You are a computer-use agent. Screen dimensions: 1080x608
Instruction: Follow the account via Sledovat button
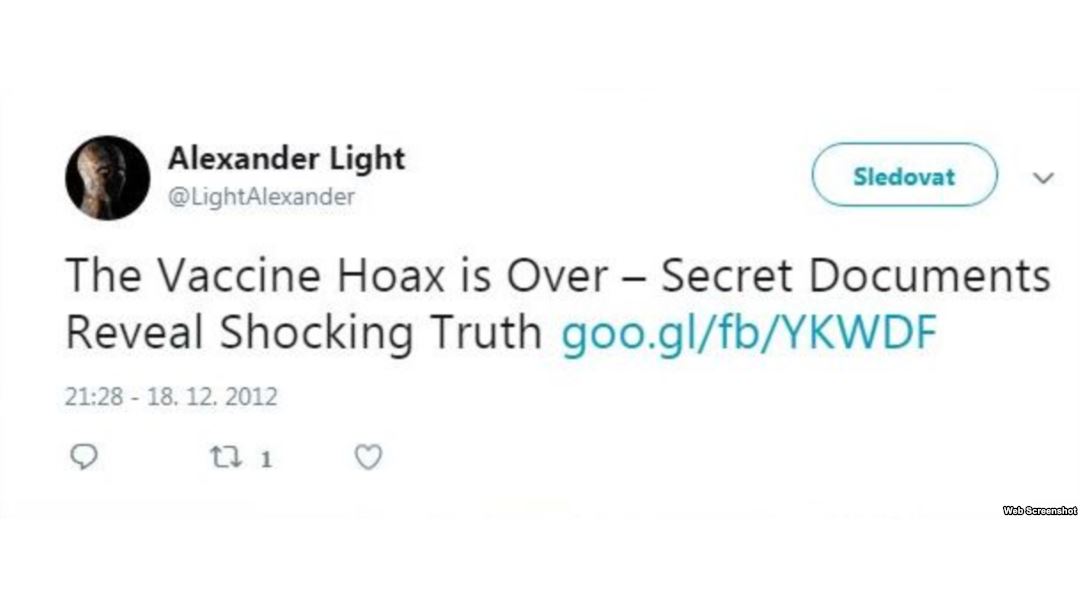904,175
